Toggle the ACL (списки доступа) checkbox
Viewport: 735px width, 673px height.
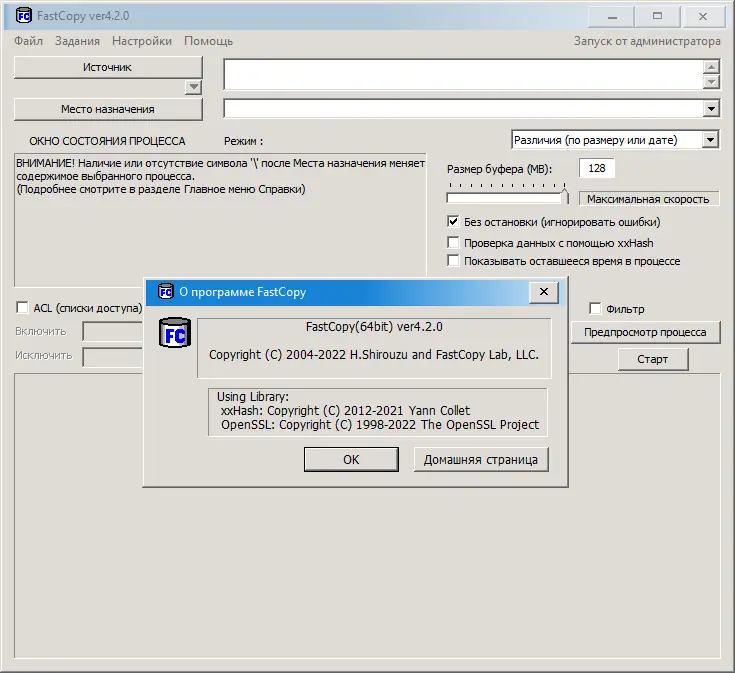[22, 307]
